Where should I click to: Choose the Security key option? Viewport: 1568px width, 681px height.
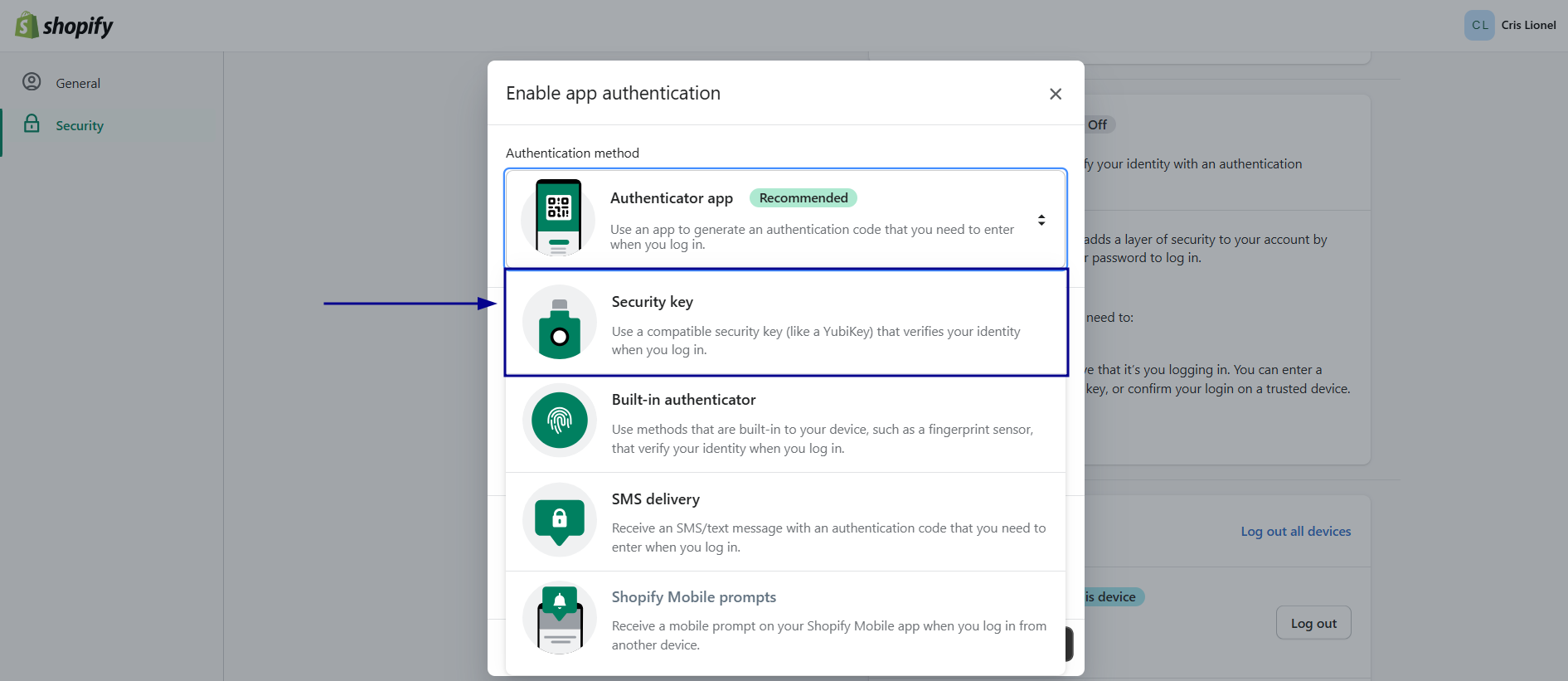pyautogui.click(x=786, y=323)
